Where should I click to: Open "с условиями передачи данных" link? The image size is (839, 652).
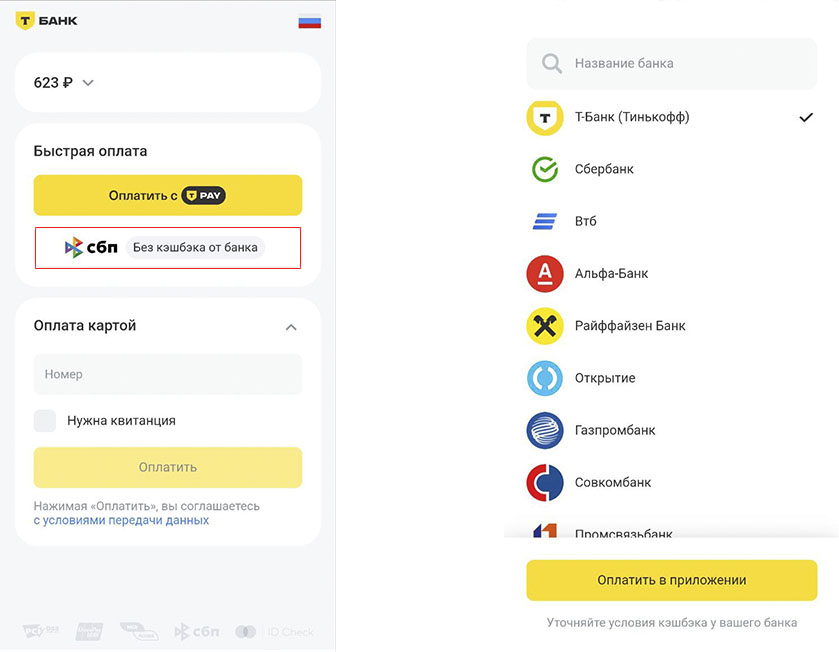(121, 521)
